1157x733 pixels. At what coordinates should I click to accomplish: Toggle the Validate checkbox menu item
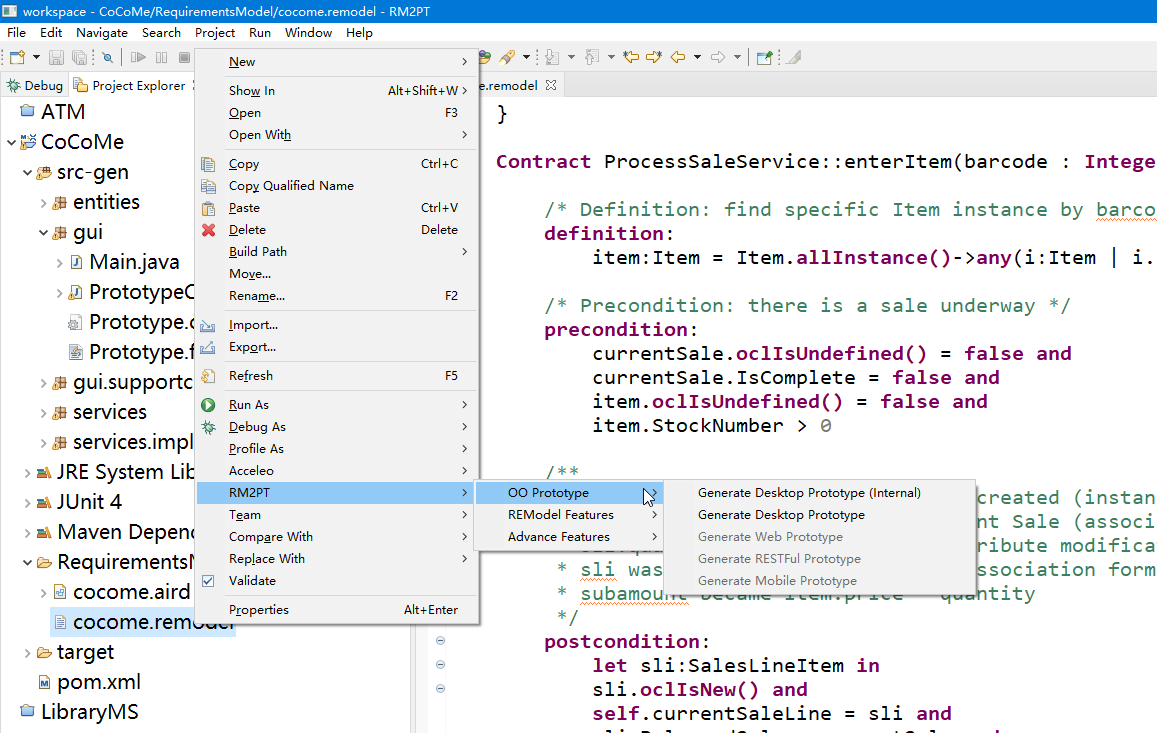tap(338, 581)
